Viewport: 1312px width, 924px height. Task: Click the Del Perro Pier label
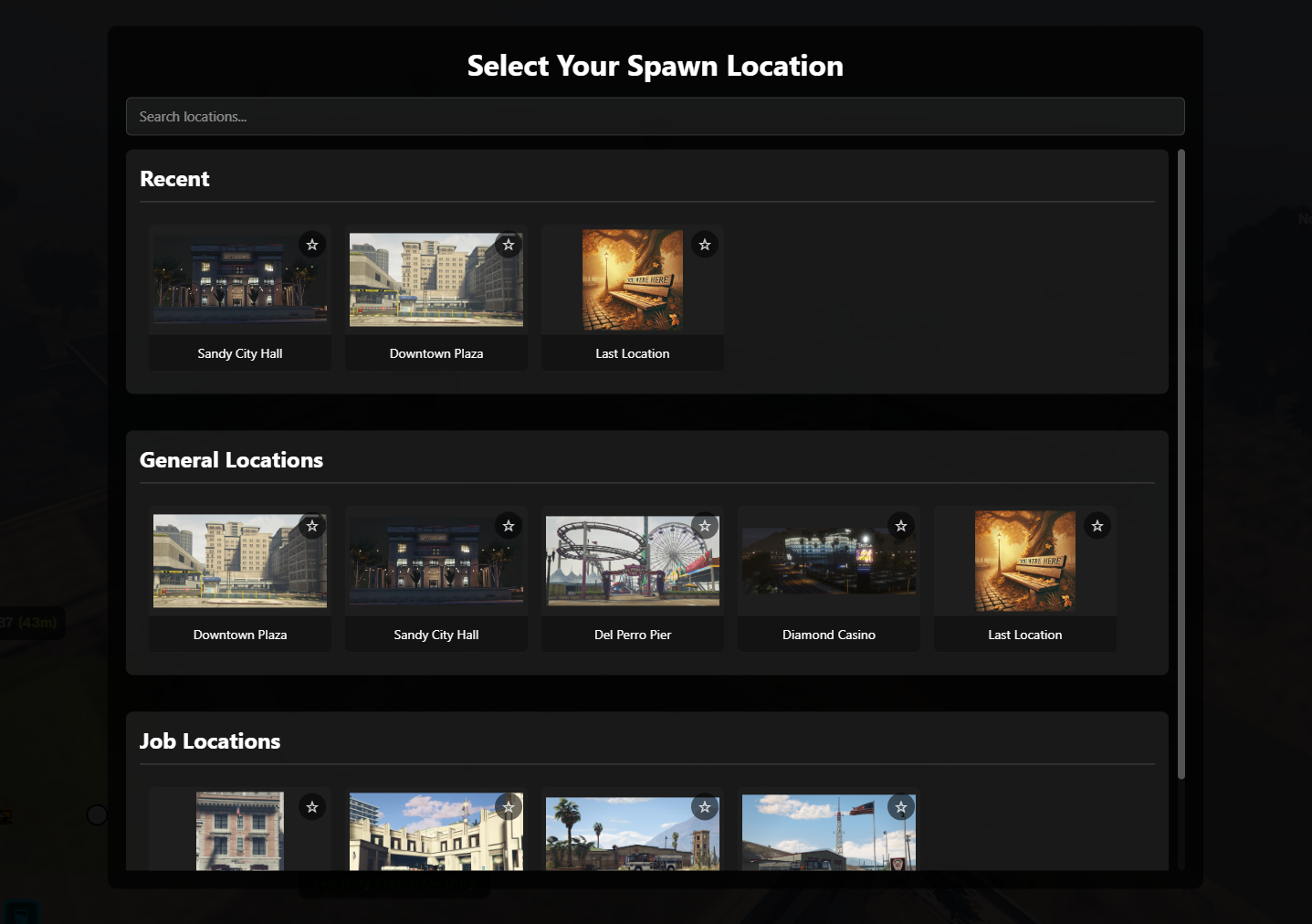[633, 635]
